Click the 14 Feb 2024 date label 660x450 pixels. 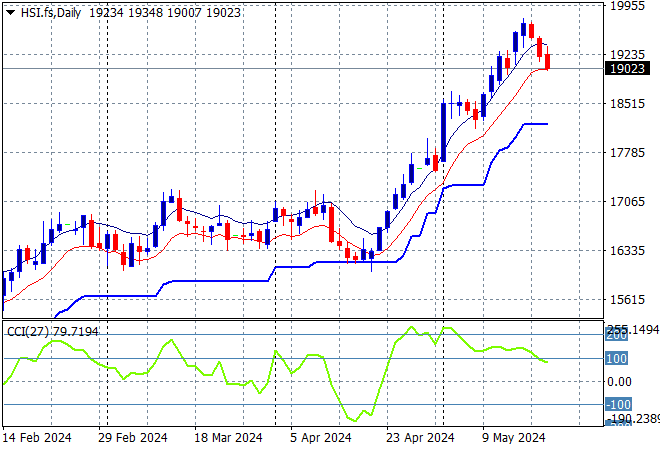pos(37,438)
